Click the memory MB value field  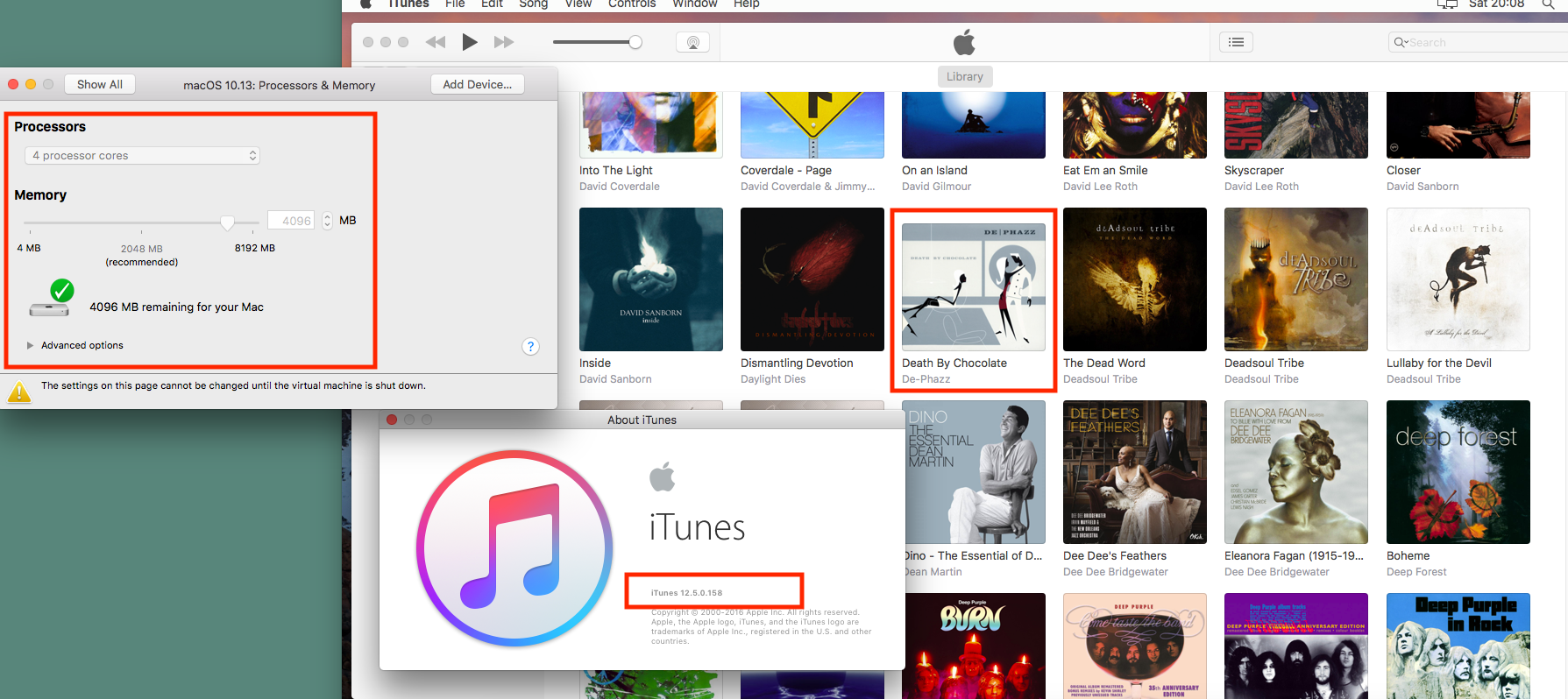pos(291,221)
